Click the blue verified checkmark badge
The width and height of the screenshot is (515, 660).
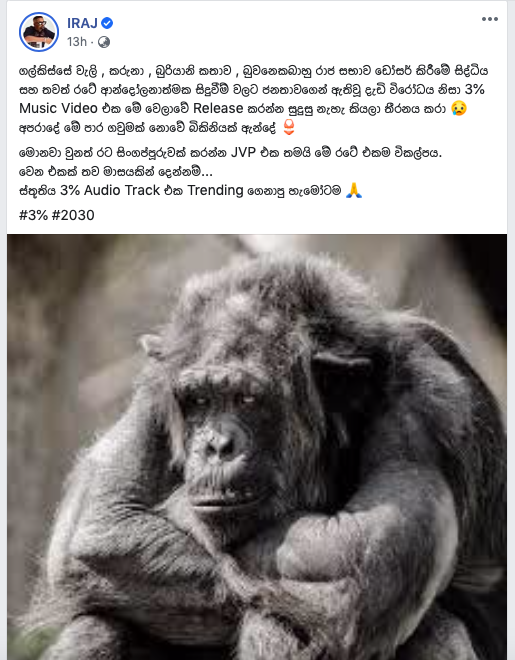(107, 23)
